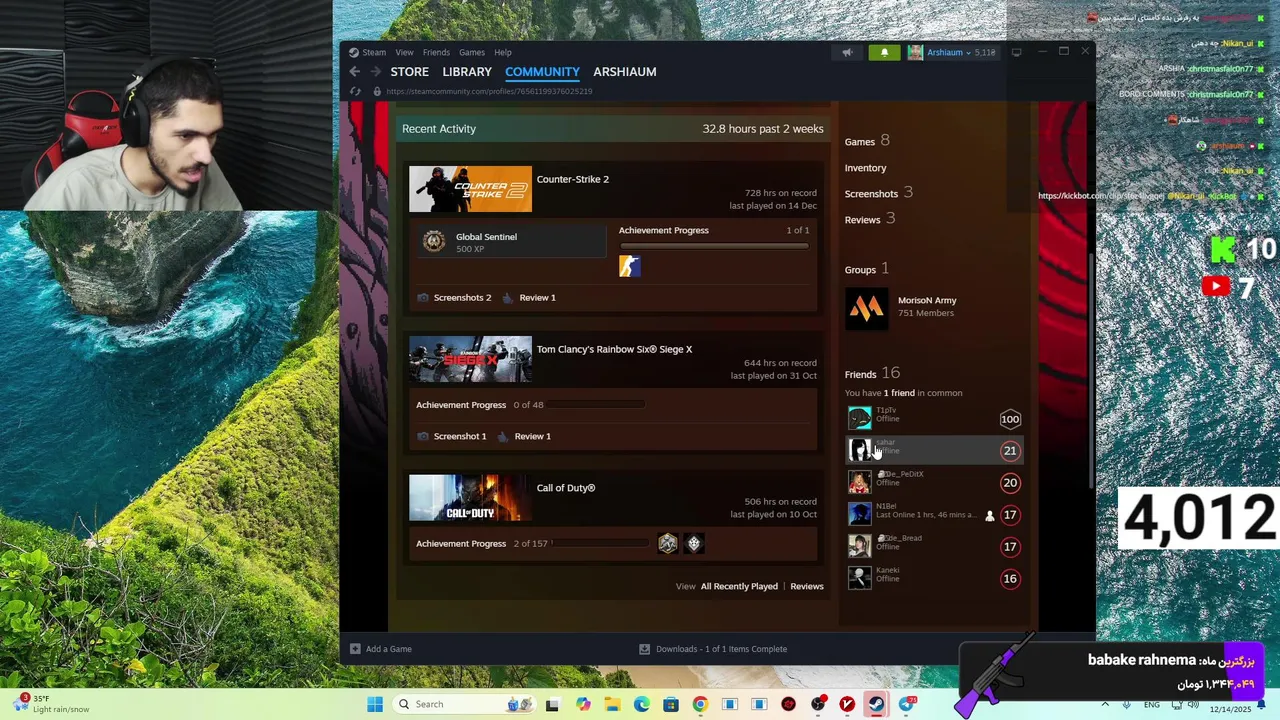The width and height of the screenshot is (1280, 720).
Task: Open Counter-Strike 2 Review 1 link
Action: (x=537, y=297)
